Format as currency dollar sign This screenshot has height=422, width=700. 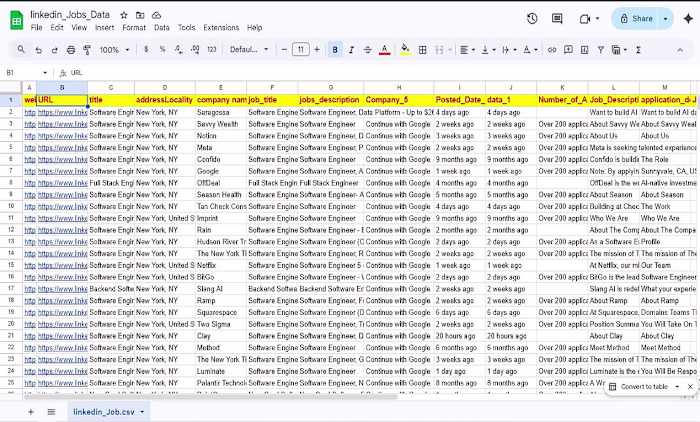pyautogui.click(x=146, y=50)
